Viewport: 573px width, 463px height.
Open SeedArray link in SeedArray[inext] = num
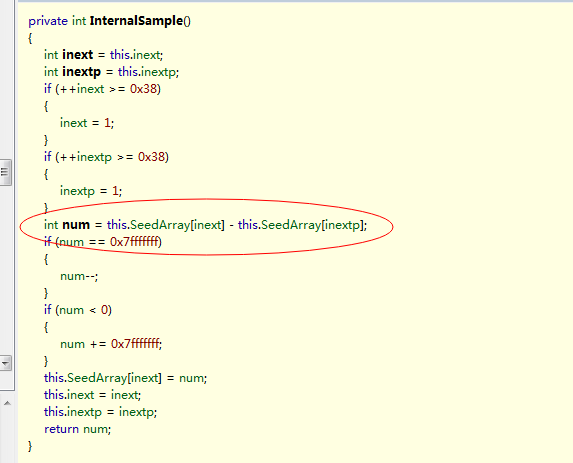pyautogui.click(x=97, y=378)
